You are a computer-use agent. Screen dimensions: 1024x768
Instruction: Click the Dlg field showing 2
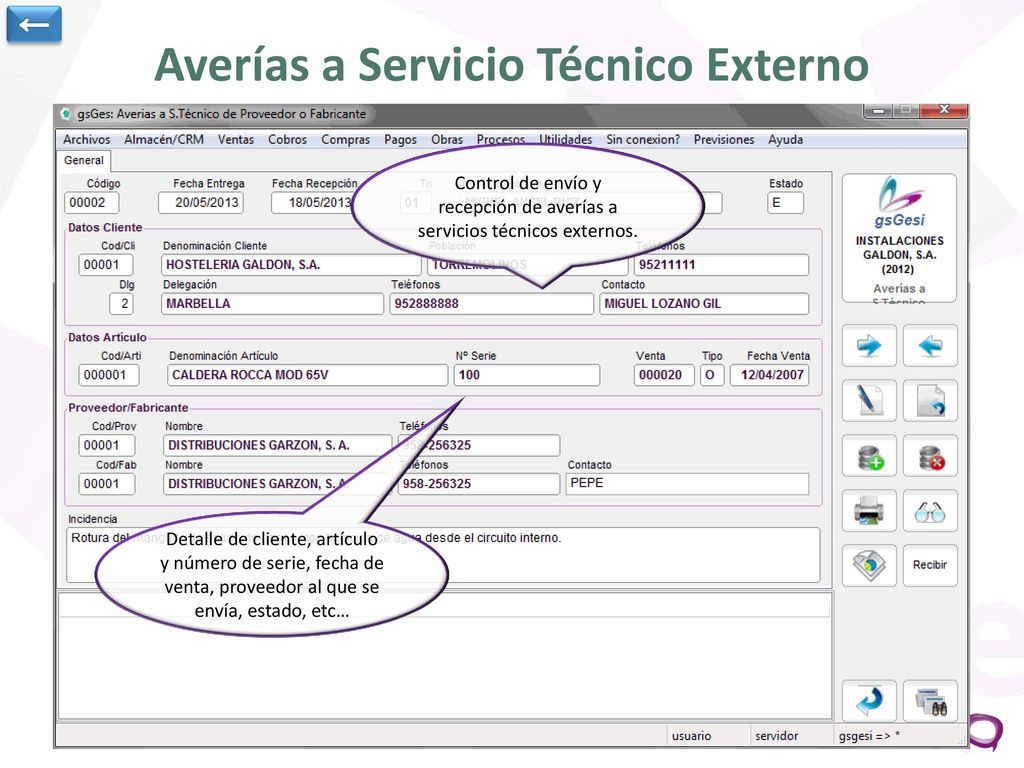[121, 304]
